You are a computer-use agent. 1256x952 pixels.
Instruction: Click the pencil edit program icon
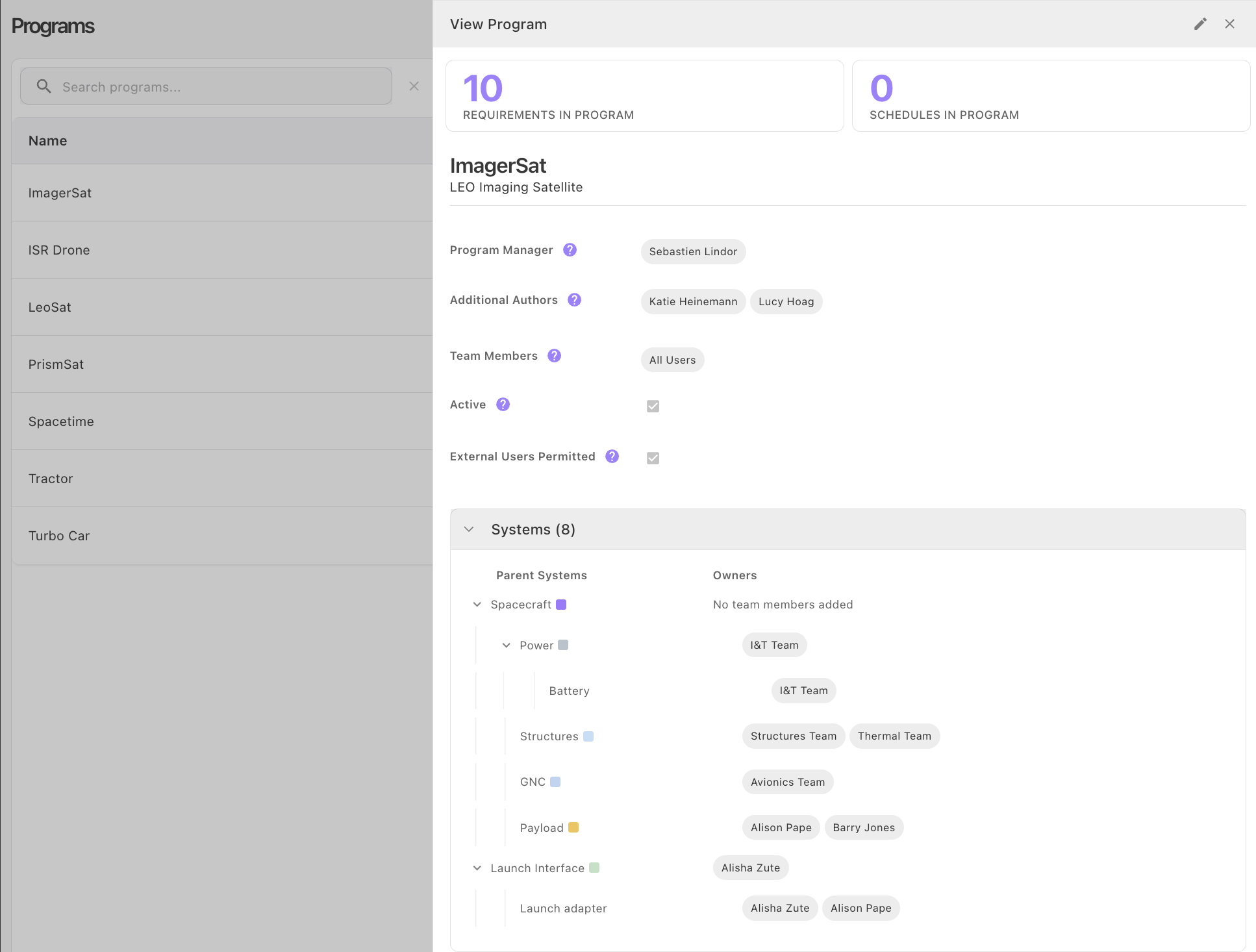[1200, 24]
